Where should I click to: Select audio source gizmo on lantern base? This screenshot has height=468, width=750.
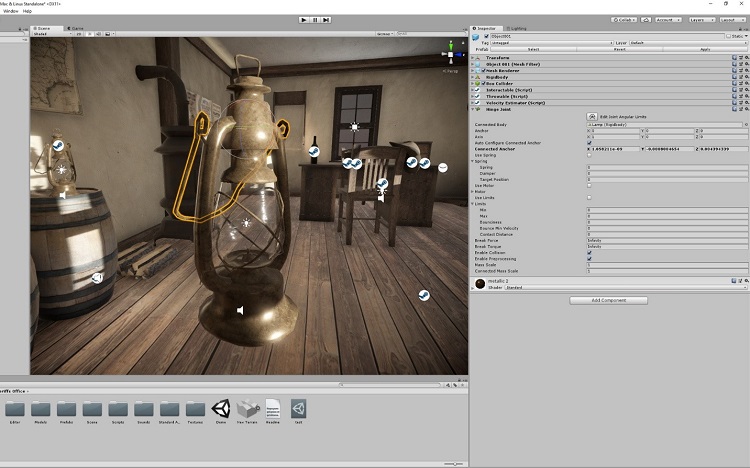(240, 311)
